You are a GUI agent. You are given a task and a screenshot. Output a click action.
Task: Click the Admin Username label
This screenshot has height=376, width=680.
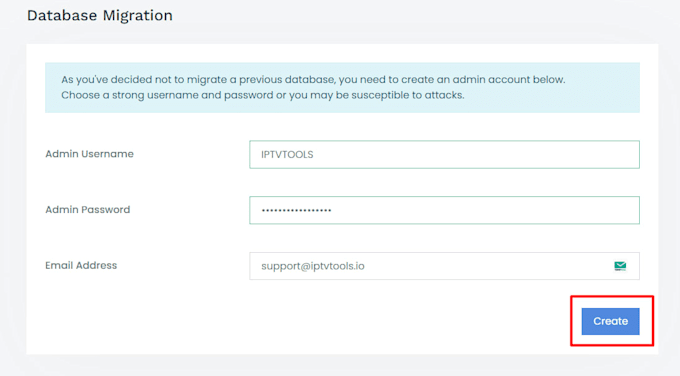pyautogui.click(x=89, y=154)
